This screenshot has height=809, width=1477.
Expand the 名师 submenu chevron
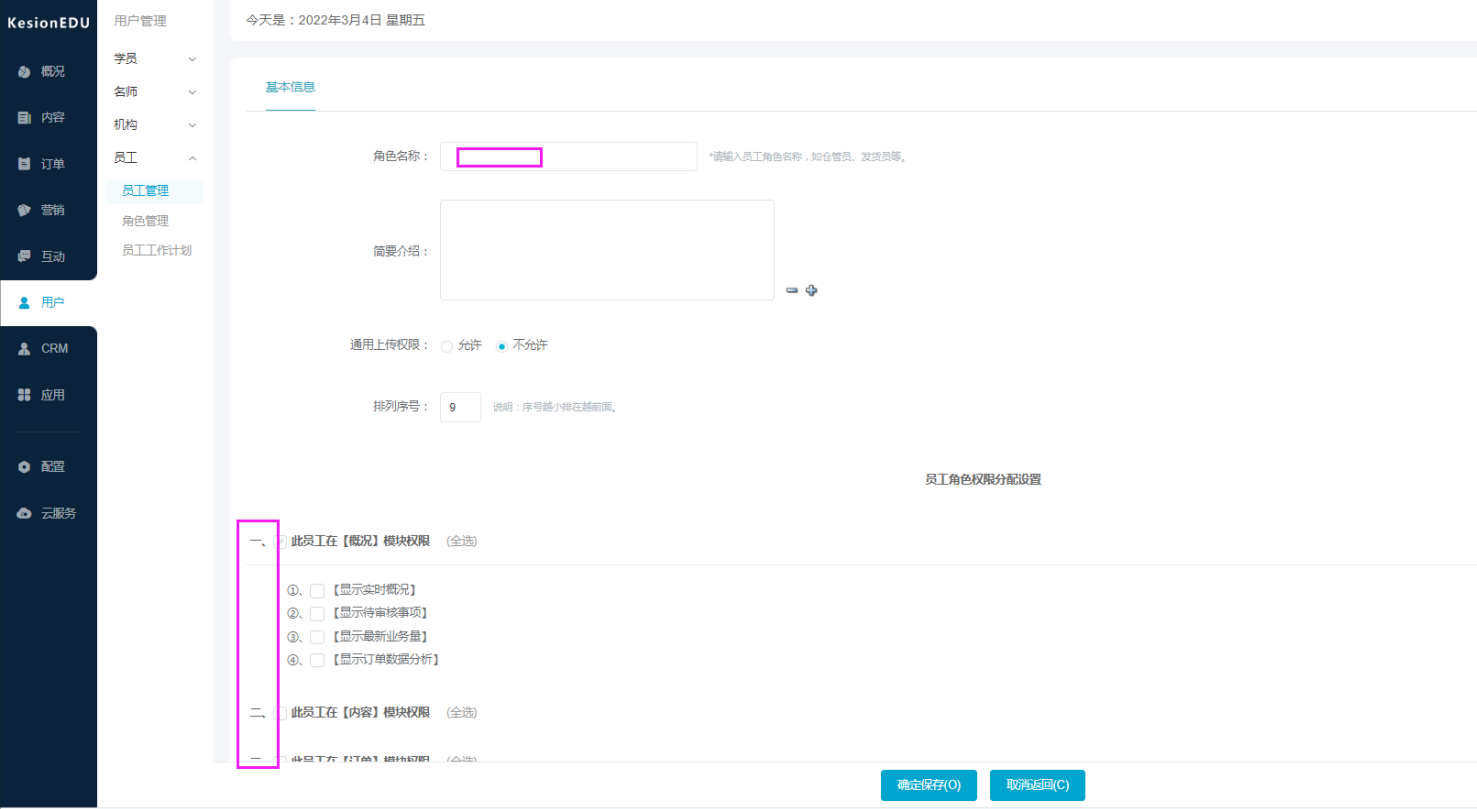click(x=192, y=92)
